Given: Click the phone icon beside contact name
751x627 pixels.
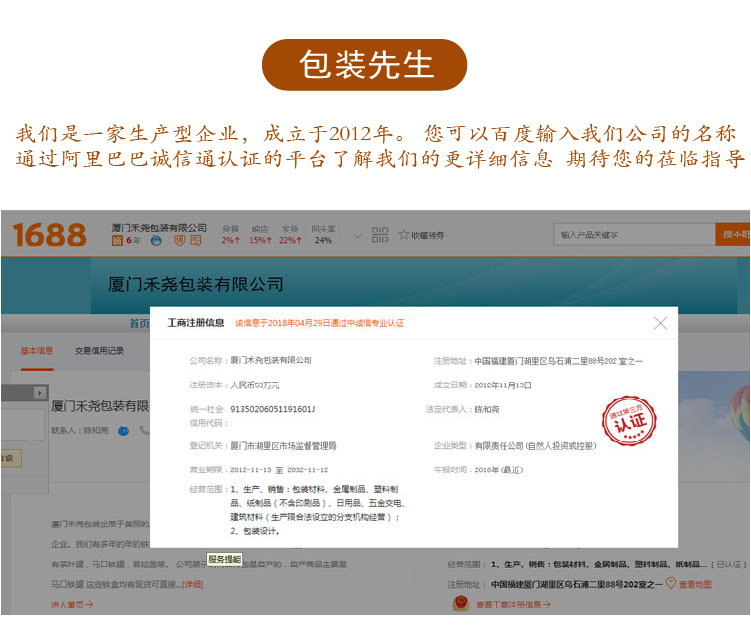Looking at the screenshot, I should [x=144, y=430].
